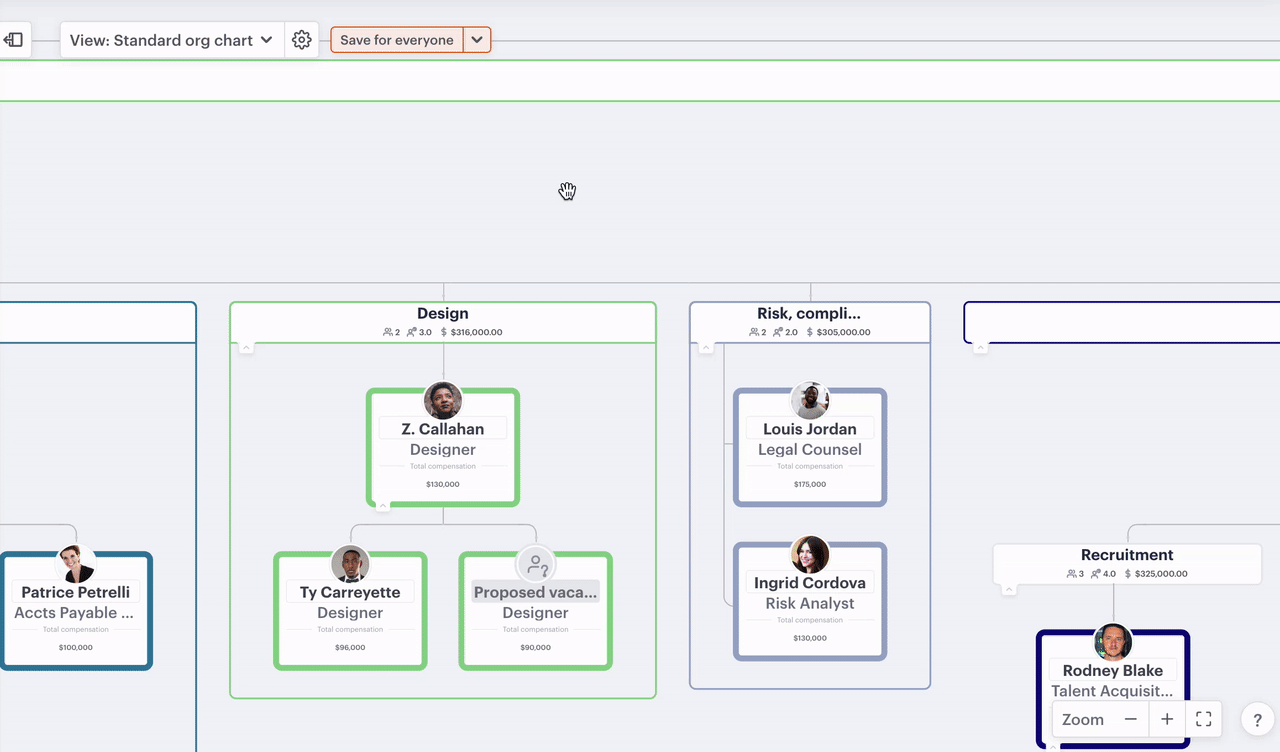Screen dimensions: 1280x752
Task: Collapse the Design group with its chevron
Action: pos(246,348)
